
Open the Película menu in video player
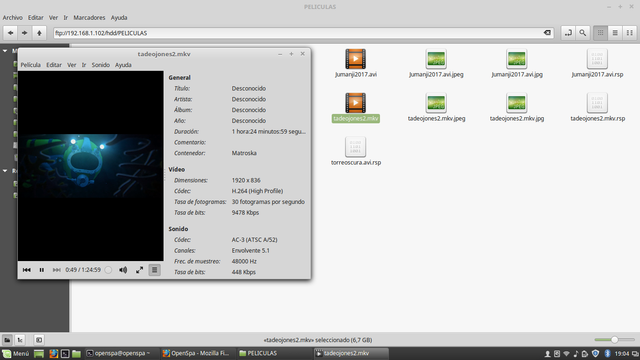tap(31, 65)
